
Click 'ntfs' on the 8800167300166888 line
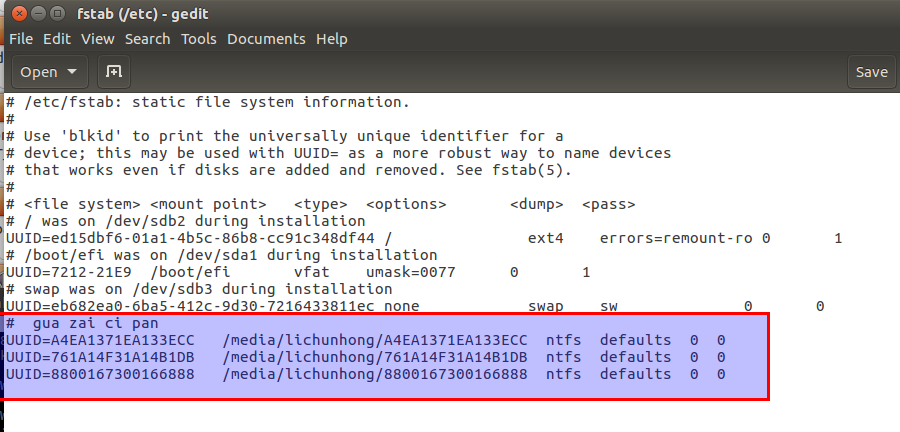(563, 374)
